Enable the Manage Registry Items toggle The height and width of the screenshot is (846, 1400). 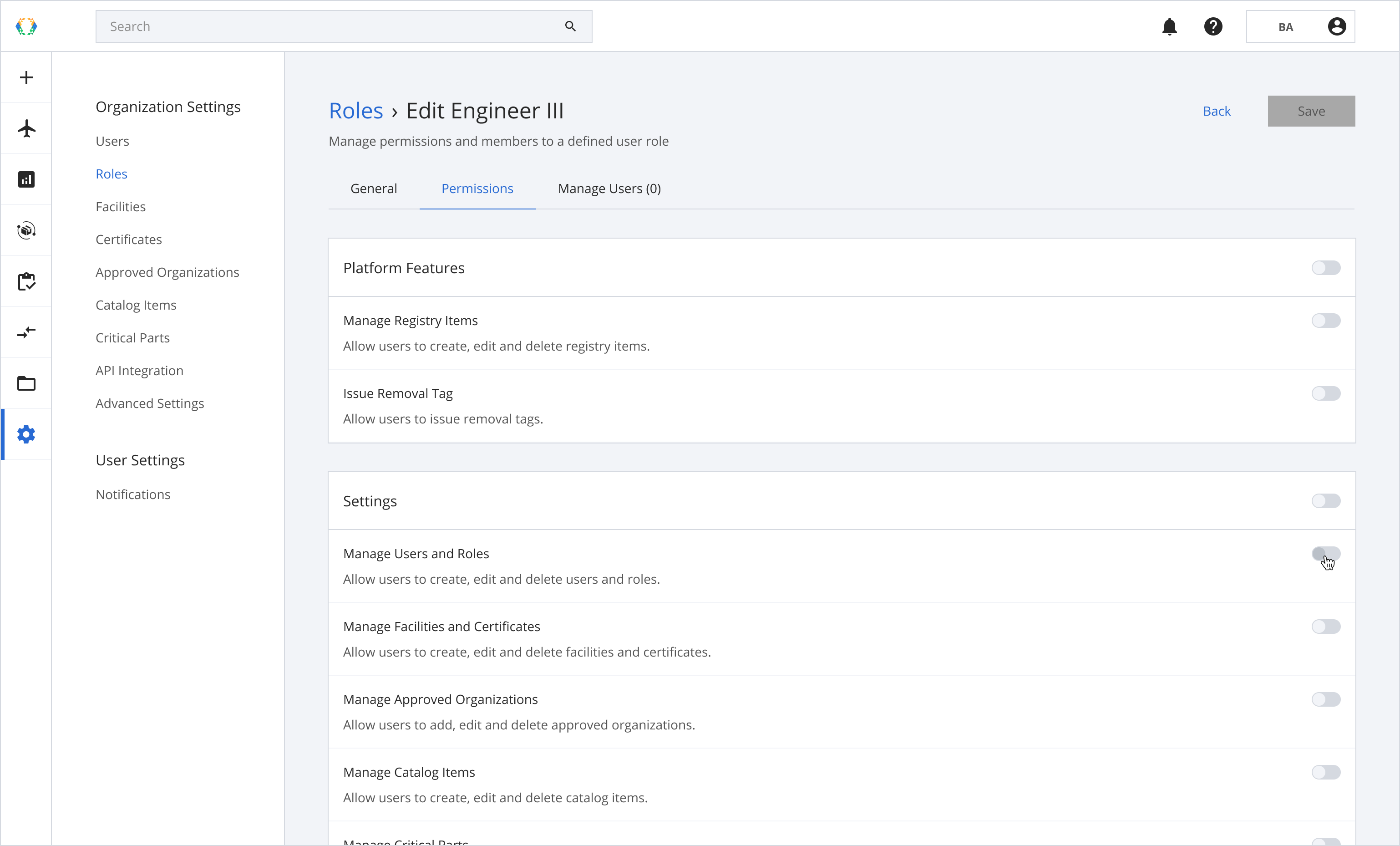click(x=1325, y=321)
